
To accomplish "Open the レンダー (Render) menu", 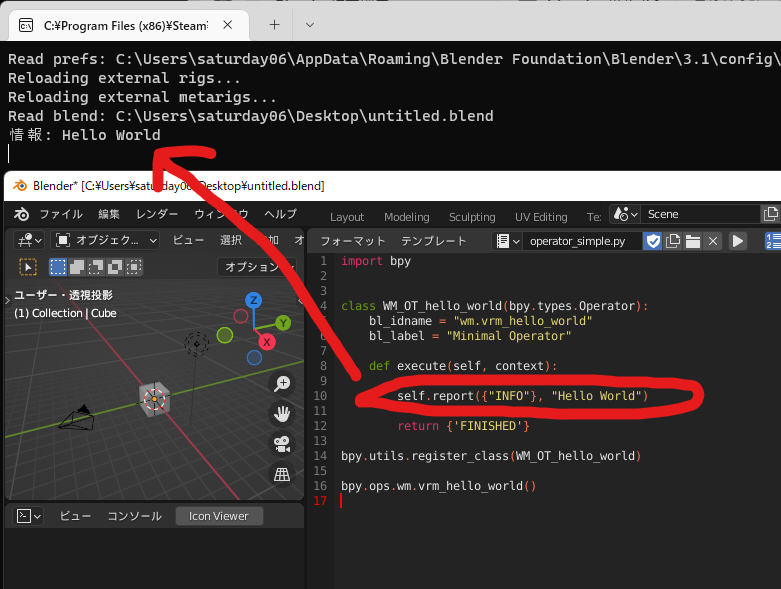I will coord(157,214).
